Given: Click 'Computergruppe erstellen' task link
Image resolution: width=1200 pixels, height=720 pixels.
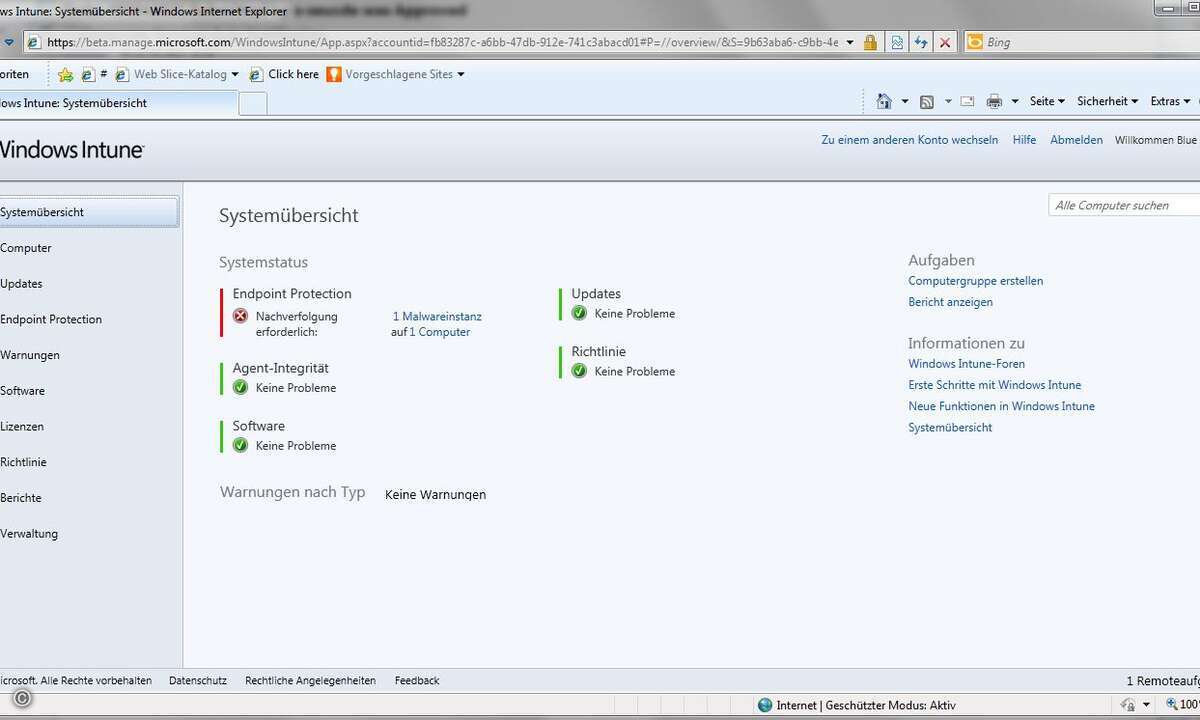Looking at the screenshot, I should pyautogui.click(x=975, y=281).
